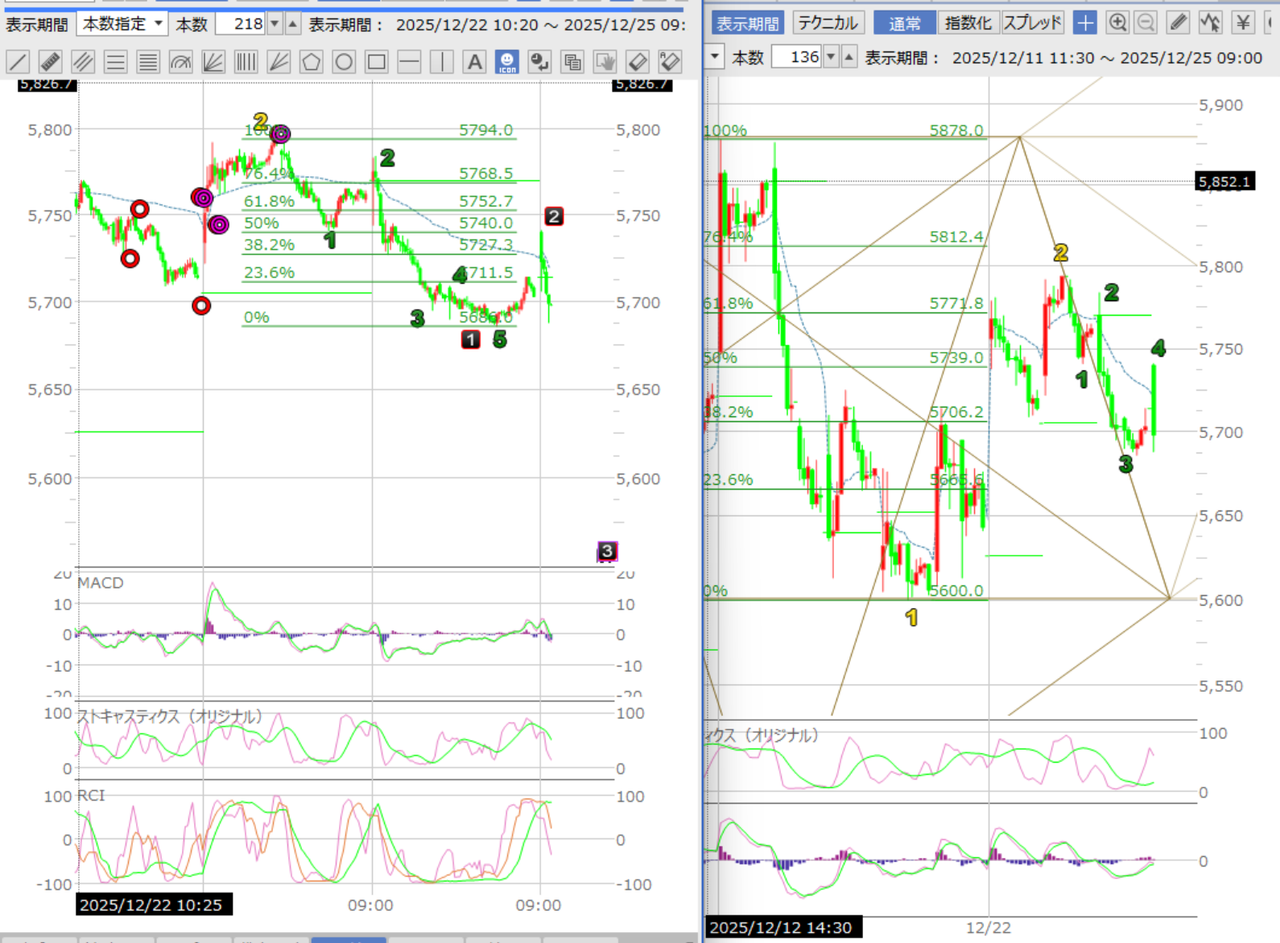Click the 表示期間 button in right panel
This screenshot has width=1280, height=943.
click(748, 22)
